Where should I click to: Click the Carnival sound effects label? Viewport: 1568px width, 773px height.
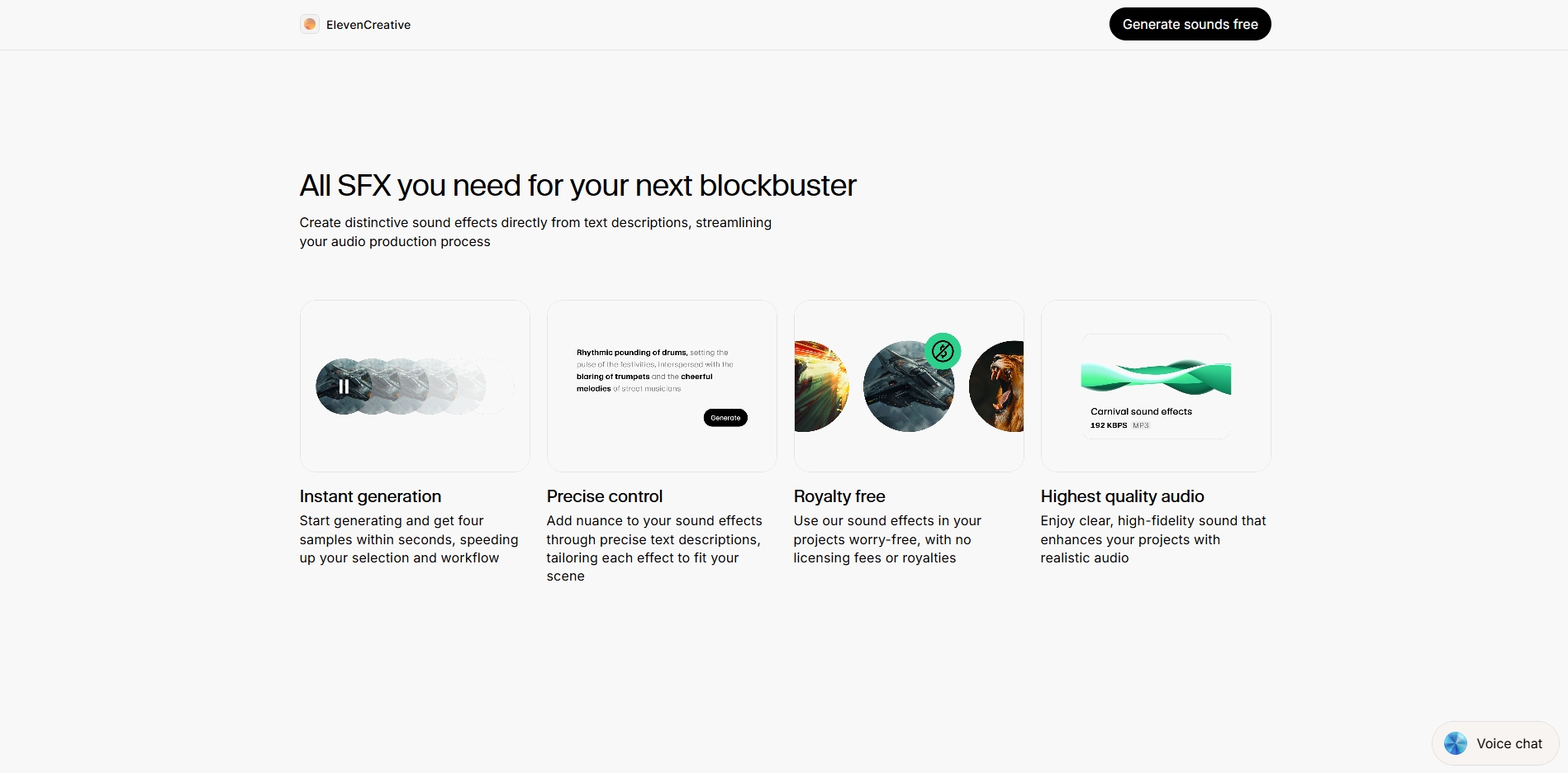pos(1141,411)
